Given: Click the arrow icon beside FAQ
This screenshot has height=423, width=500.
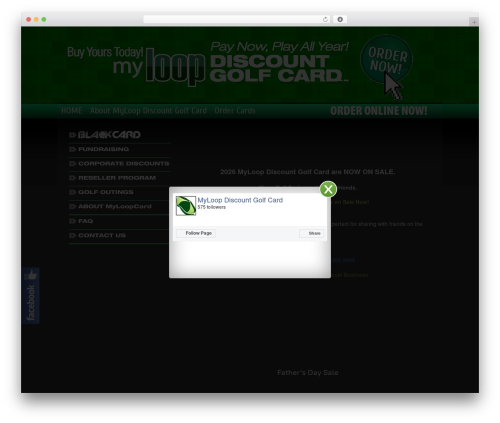Looking at the screenshot, I should click(x=73, y=221).
